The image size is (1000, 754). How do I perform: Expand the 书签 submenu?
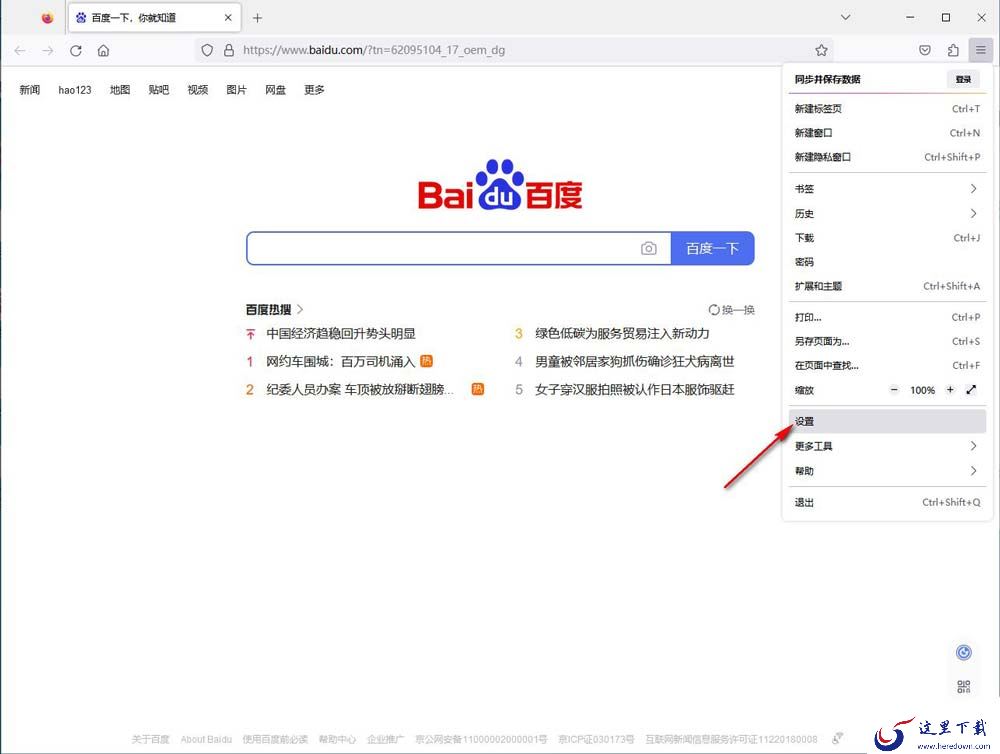[887, 189]
